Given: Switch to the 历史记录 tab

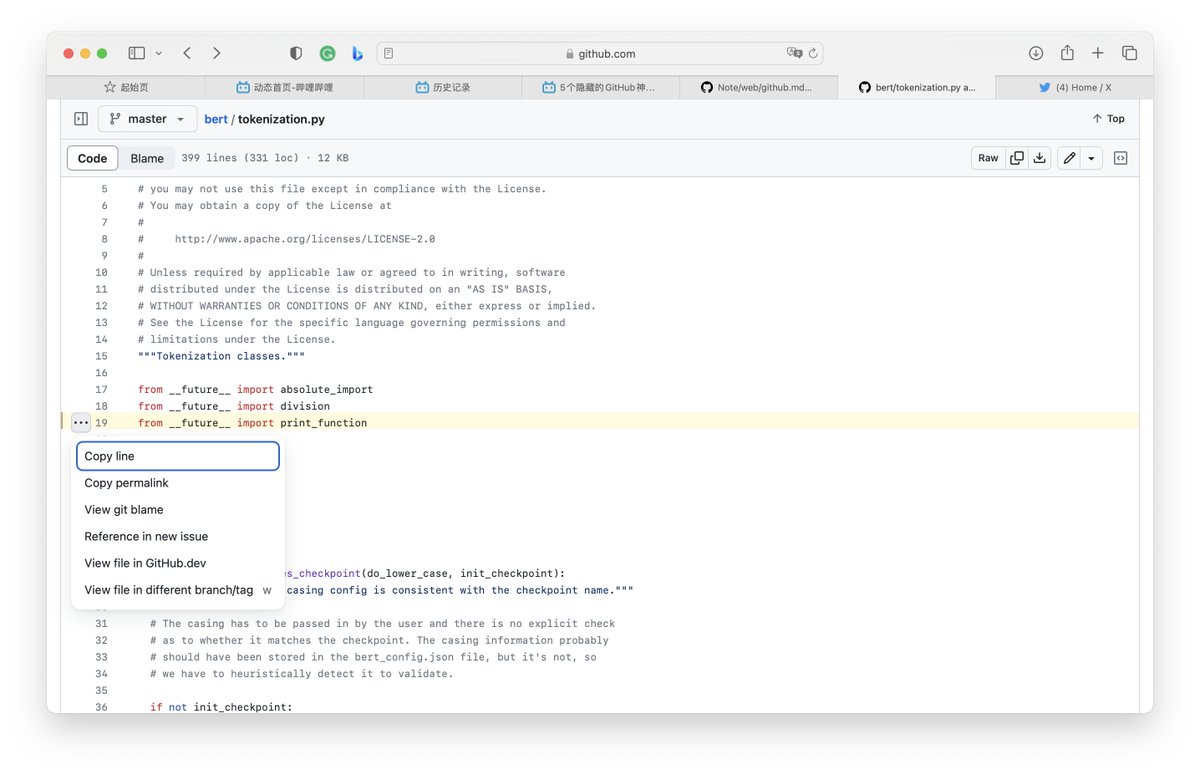Looking at the screenshot, I should [x=443, y=88].
